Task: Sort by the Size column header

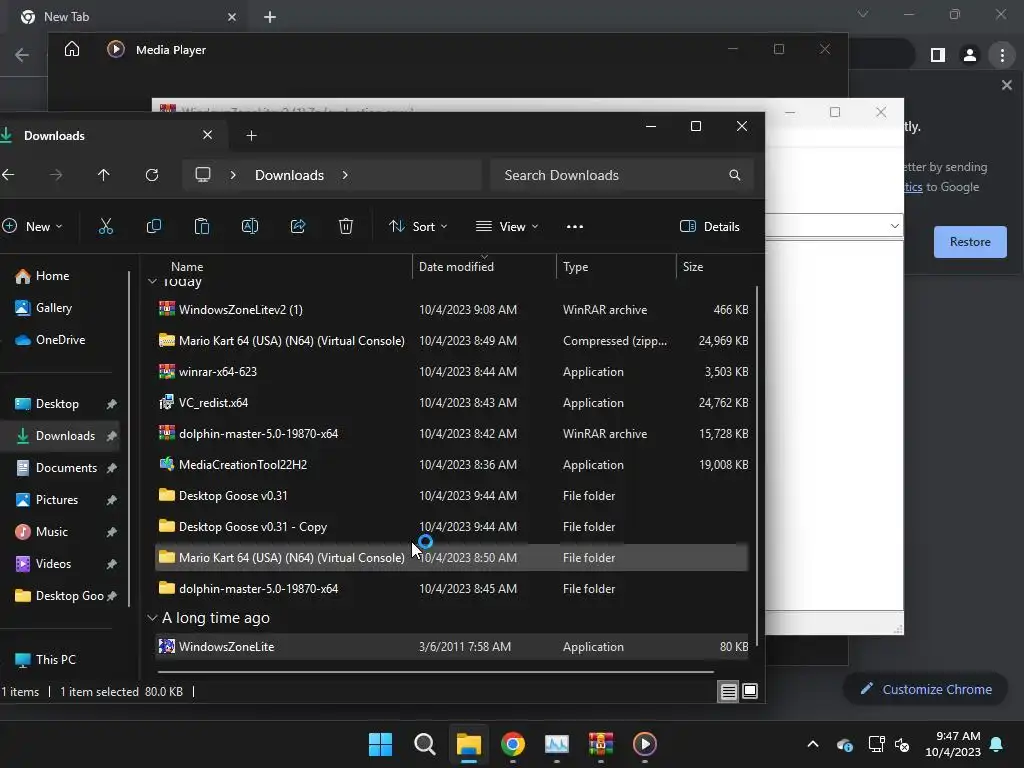Action: 693,266
